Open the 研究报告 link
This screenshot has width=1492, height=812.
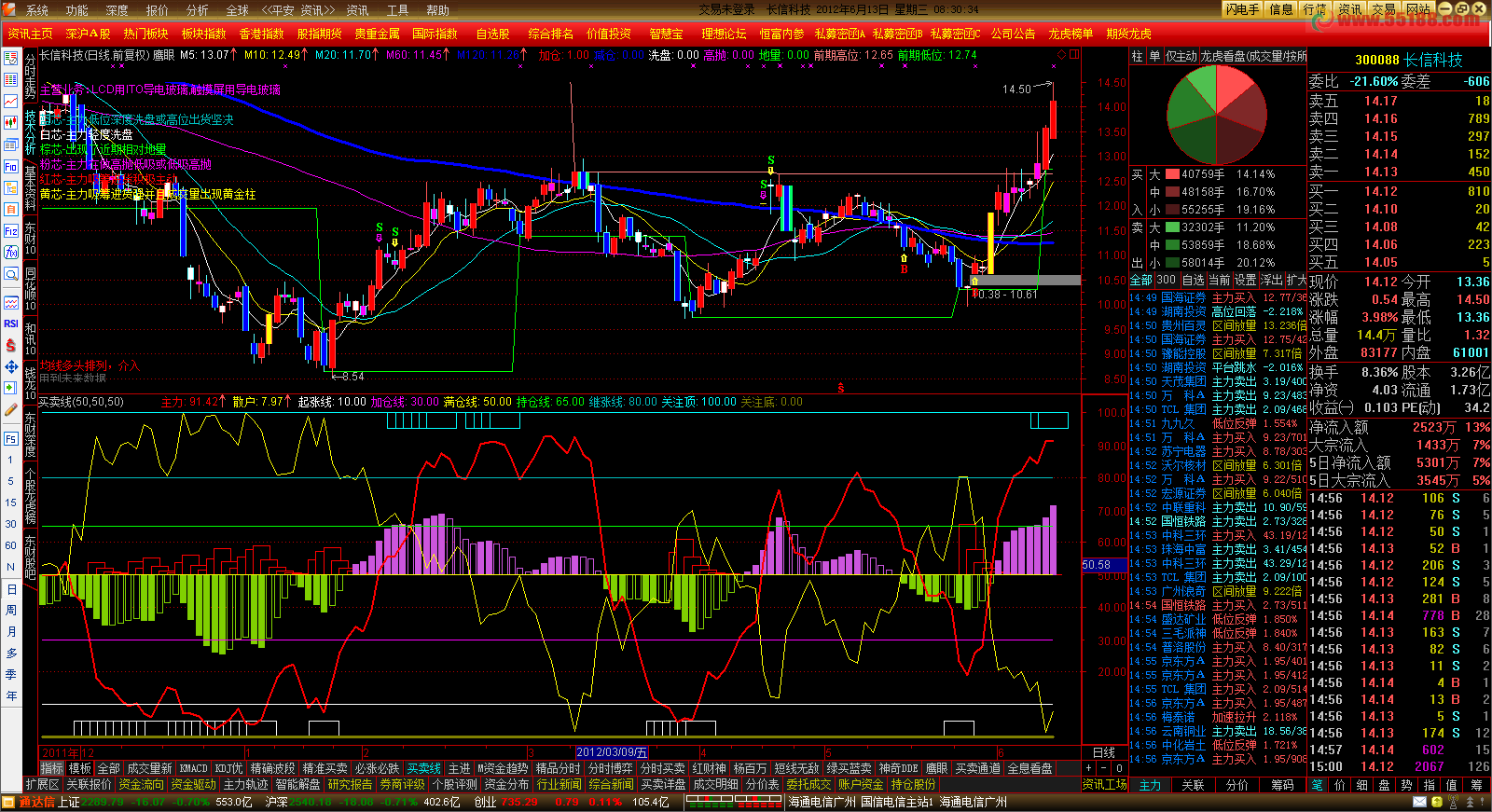point(351,785)
